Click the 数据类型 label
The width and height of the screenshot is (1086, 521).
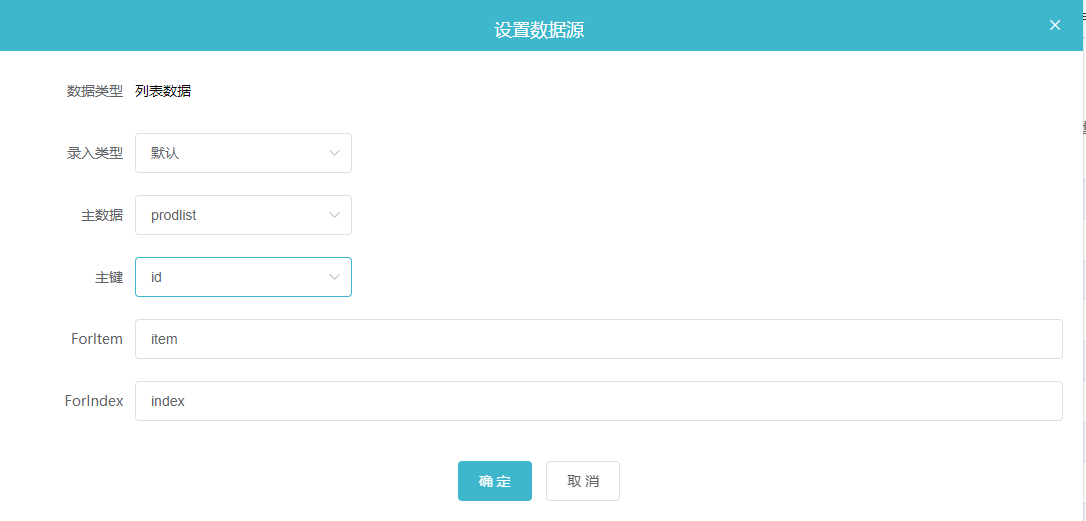[x=95, y=91]
